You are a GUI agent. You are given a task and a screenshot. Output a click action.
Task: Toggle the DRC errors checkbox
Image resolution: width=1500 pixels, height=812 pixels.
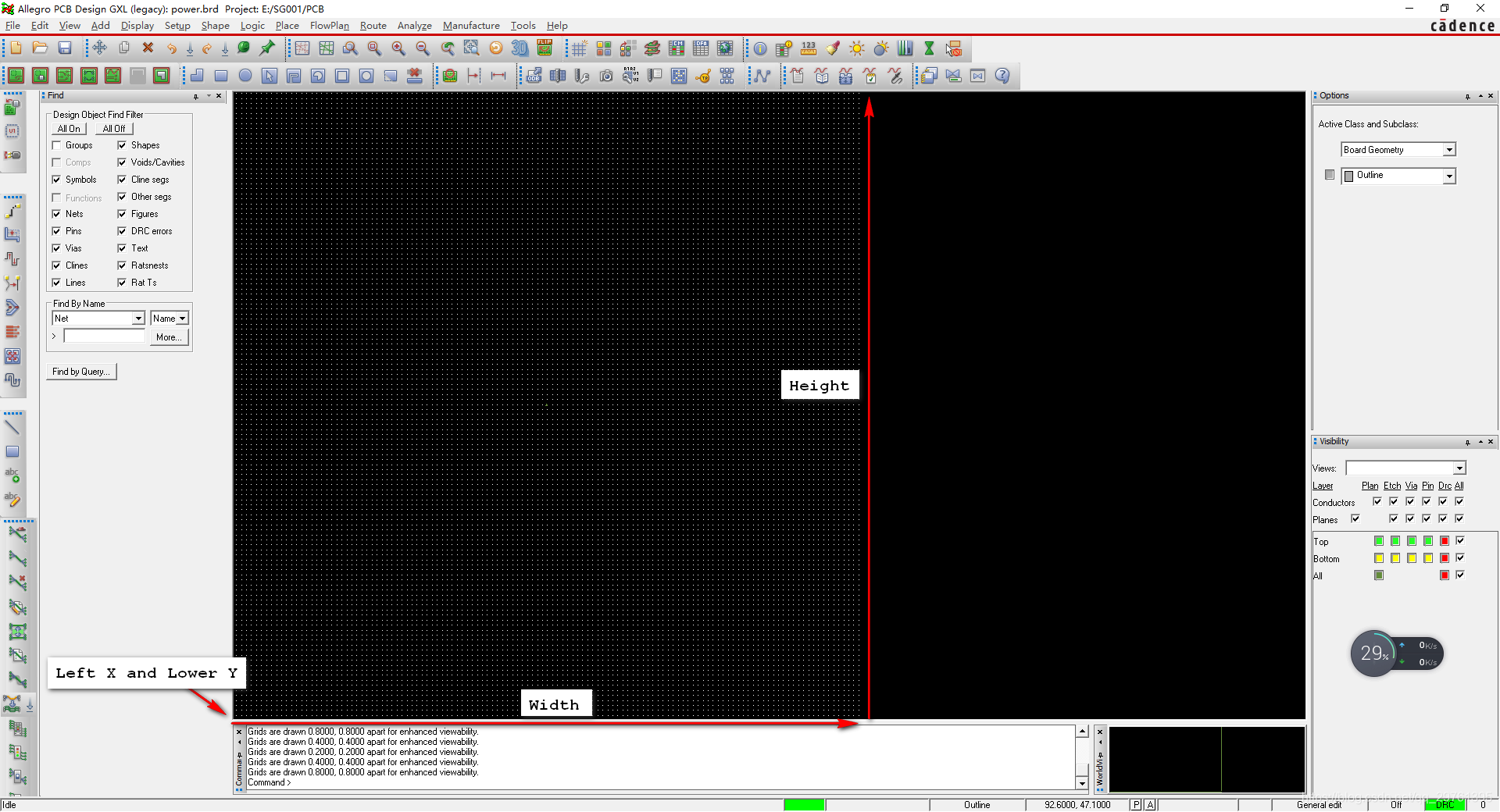tap(122, 231)
